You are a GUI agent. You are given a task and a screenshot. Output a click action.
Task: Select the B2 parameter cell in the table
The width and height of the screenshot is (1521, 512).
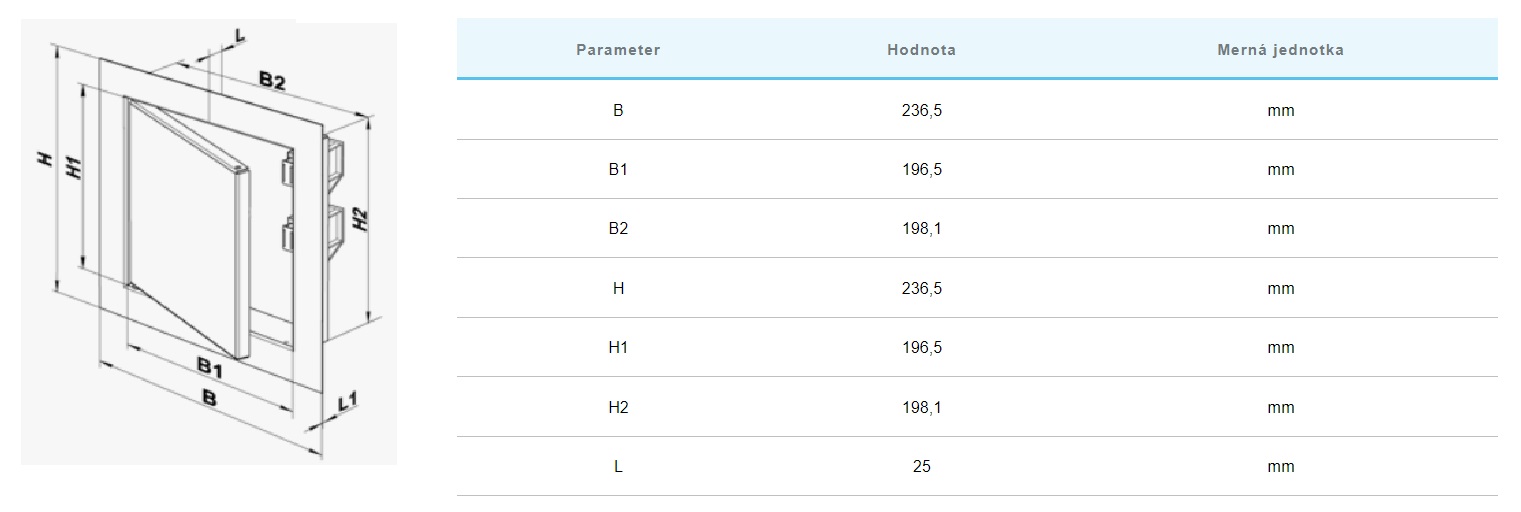pos(618,228)
